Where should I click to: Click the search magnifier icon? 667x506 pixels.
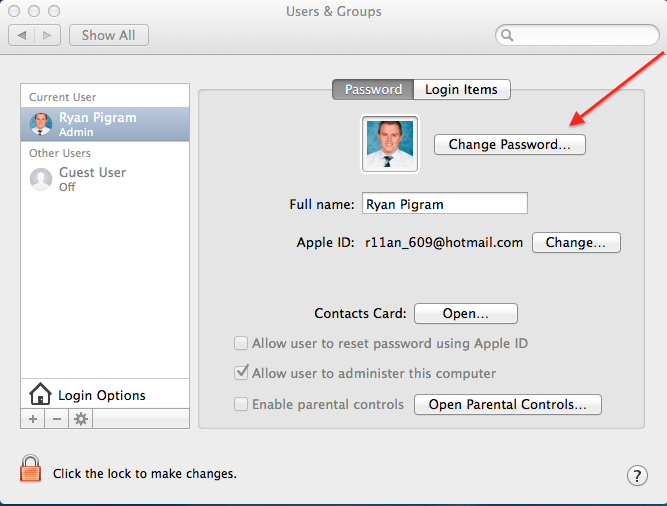[x=507, y=35]
